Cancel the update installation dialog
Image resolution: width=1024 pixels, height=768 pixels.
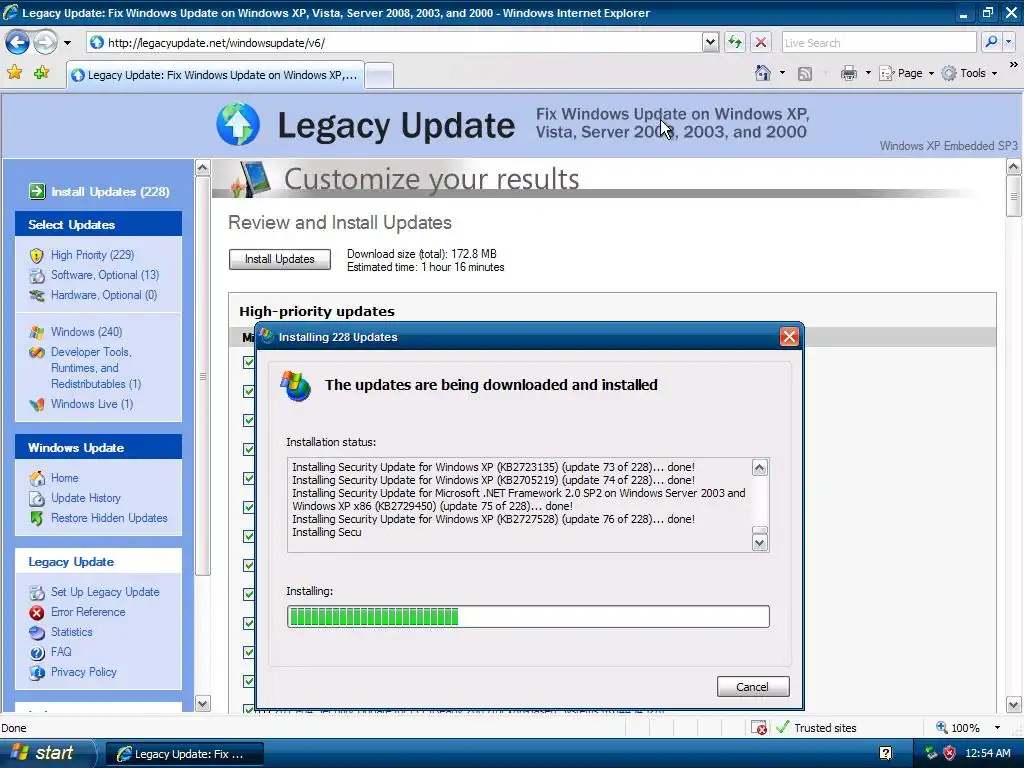[x=753, y=687]
